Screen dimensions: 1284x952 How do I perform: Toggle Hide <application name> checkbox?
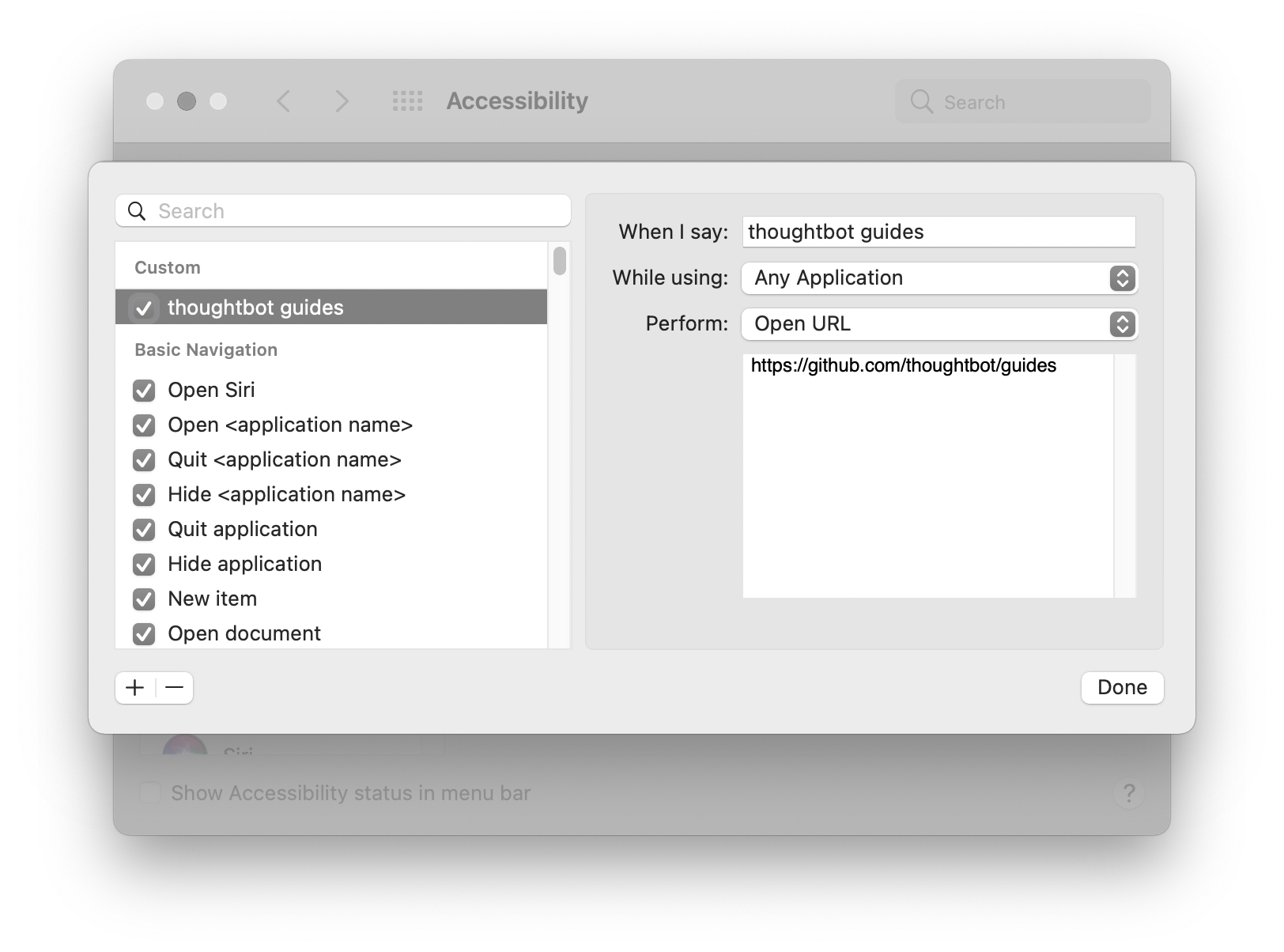click(144, 495)
